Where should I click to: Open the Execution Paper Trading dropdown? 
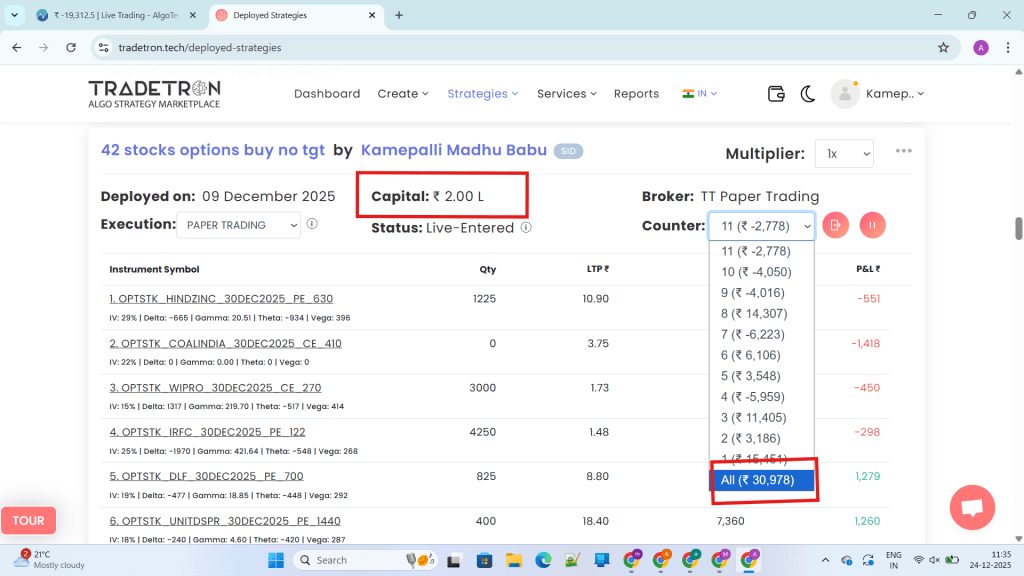238,225
